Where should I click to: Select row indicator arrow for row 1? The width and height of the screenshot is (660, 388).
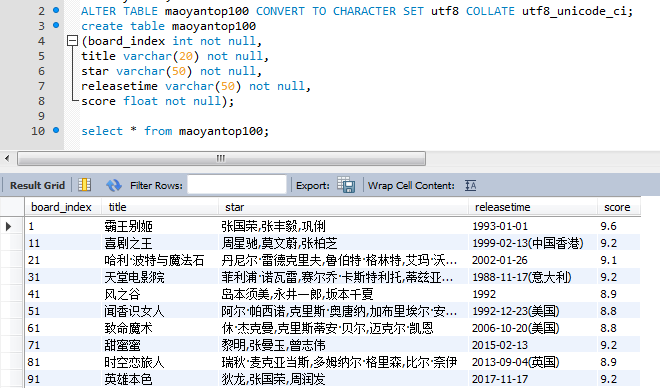(8, 226)
